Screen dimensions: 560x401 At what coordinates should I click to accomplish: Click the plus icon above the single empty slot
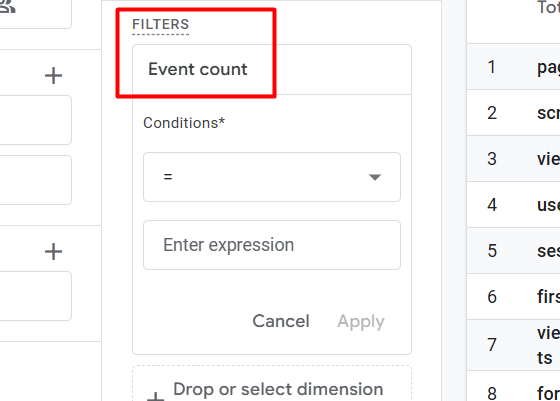[x=54, y=251]
